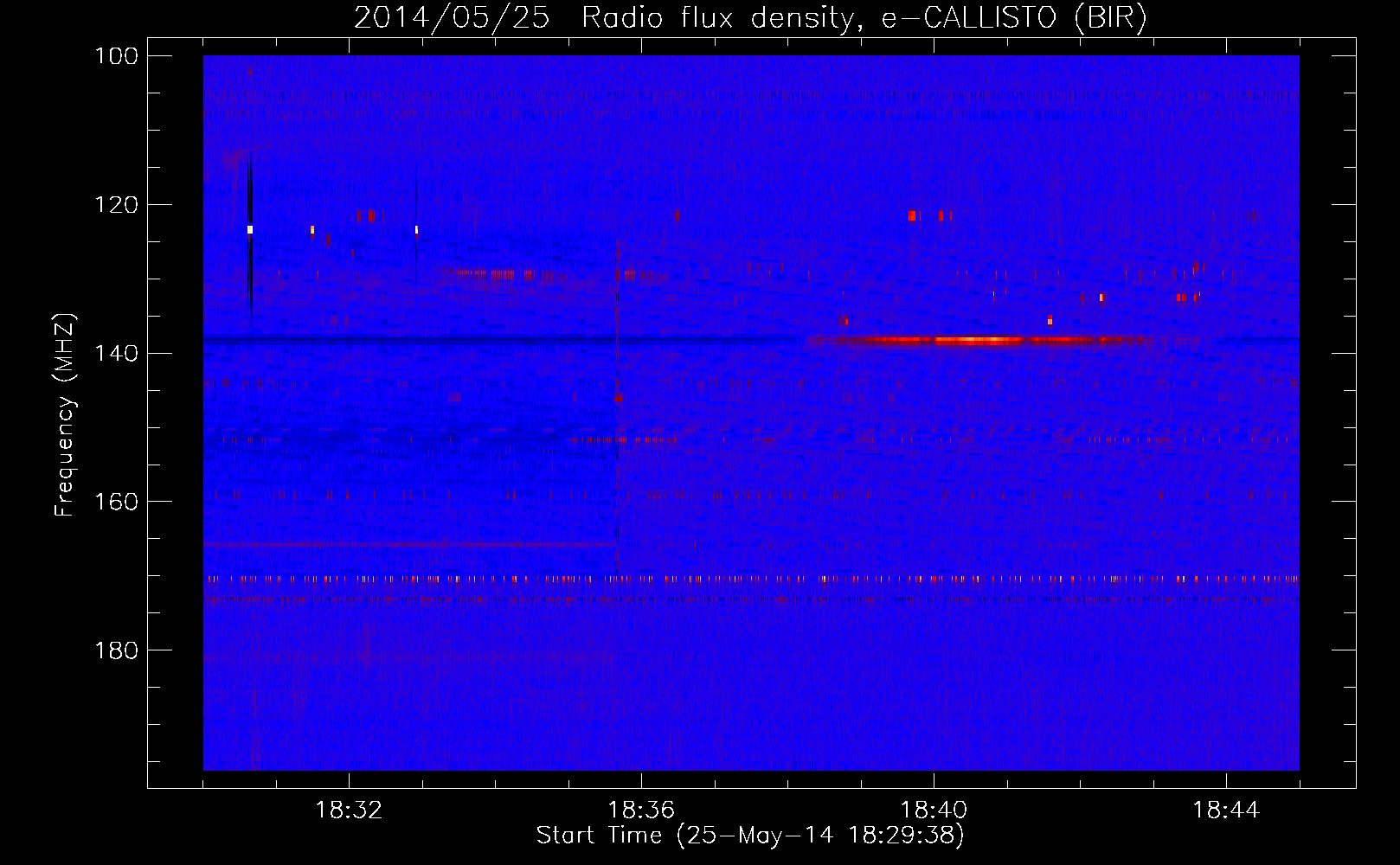
Task: Click the 18:32 time tick label
Action: [349, 811]
